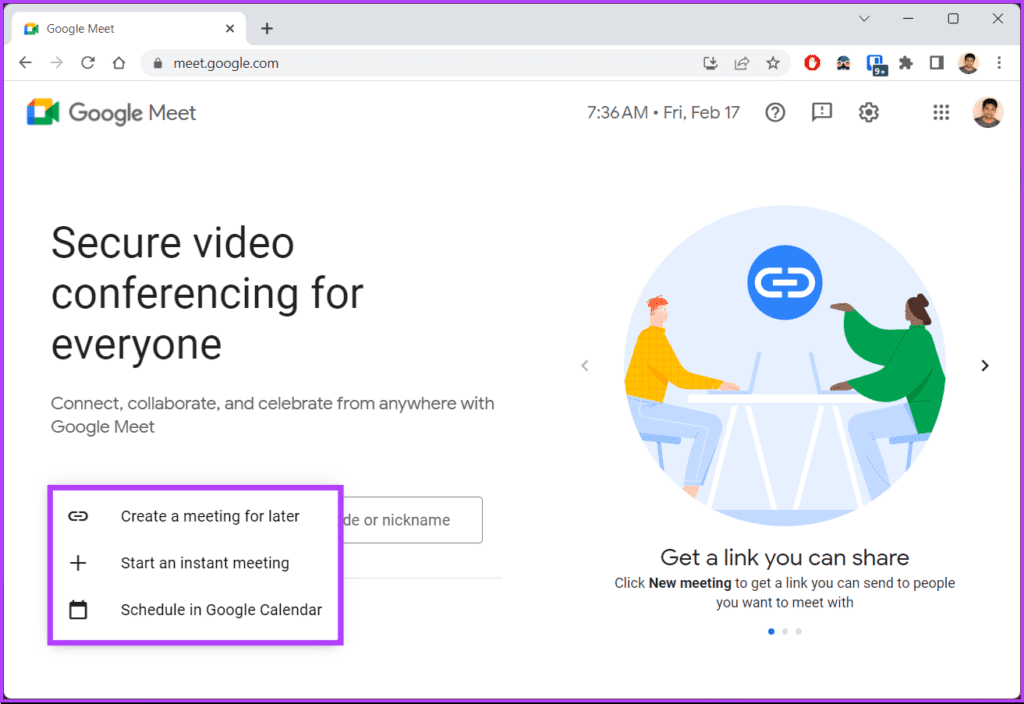This screenshot has height=704, width=1024.
Task: Click the code or nickname input field
Action: click(x=412, y=520)
